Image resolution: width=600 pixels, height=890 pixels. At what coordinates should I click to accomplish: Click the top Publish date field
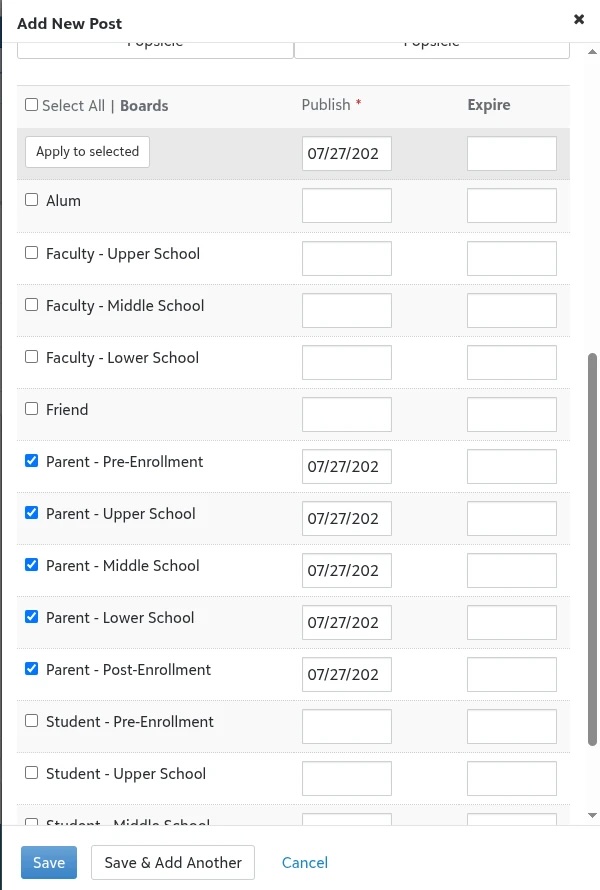point(347,153)
